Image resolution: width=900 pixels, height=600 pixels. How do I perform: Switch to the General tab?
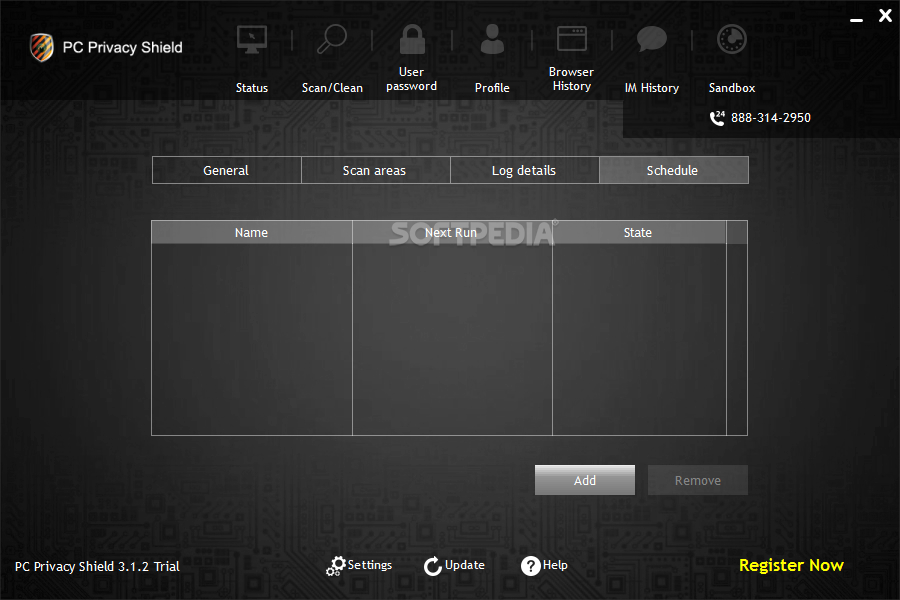[x=227, y=171]
